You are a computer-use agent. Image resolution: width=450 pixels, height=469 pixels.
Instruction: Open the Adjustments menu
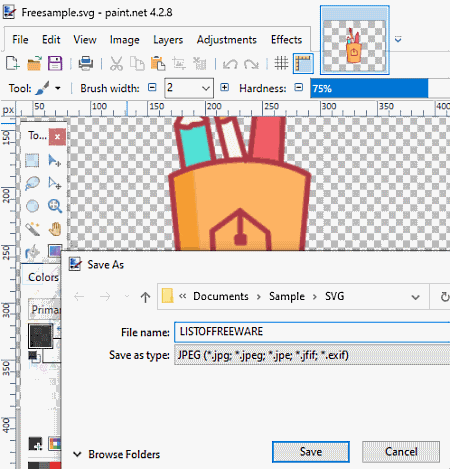tap(227, 40)
